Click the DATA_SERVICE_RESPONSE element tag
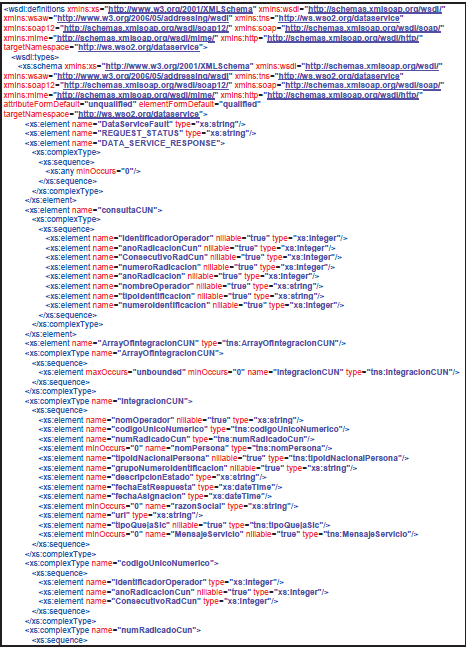 (125, 143)
